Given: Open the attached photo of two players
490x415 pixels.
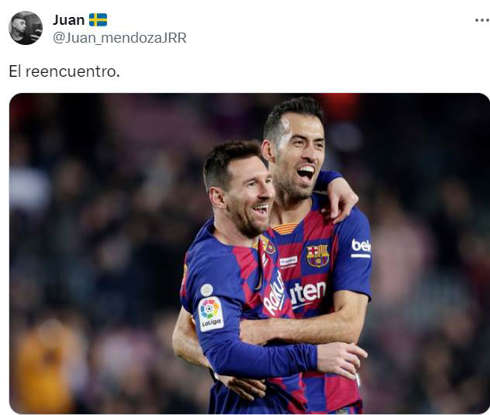Looking at the screenshot, I should 249,253.
